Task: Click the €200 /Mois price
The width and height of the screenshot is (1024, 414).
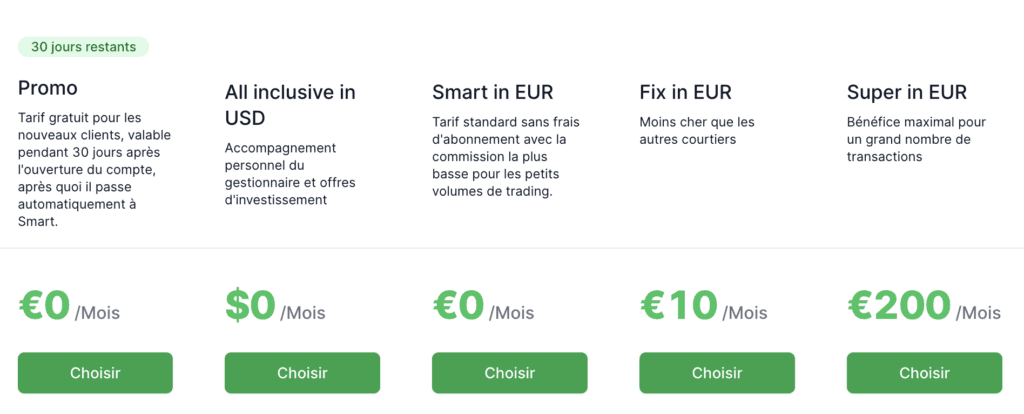Action: point(923,306)
